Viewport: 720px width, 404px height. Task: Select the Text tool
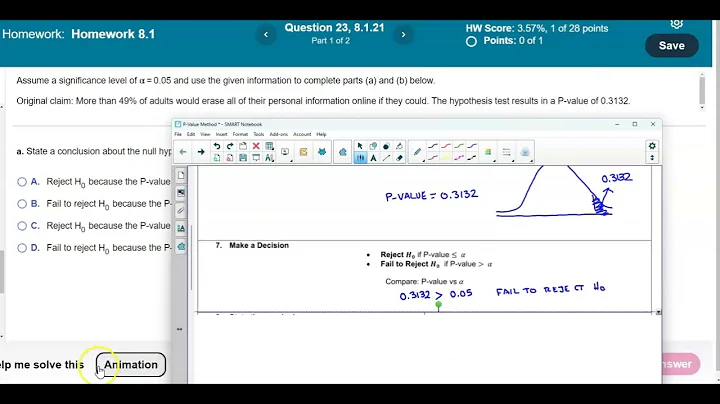[x=373, y=157]
